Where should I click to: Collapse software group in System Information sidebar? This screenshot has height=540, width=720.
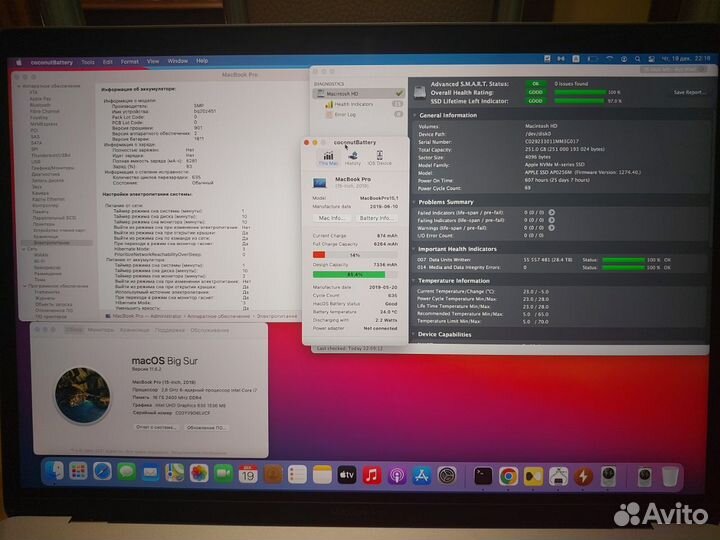click(25, 286)
